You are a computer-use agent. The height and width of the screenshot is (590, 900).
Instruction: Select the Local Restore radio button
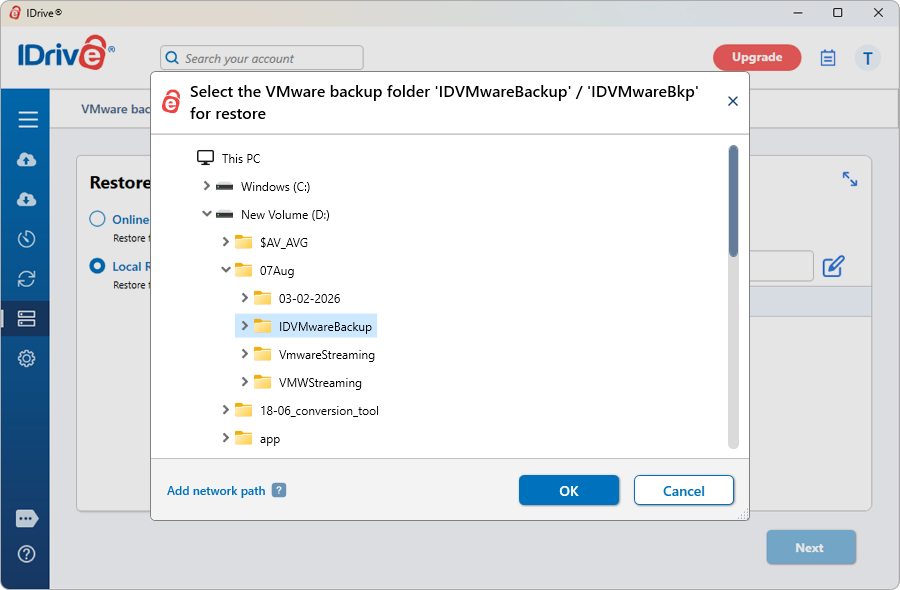click(98, 266)
